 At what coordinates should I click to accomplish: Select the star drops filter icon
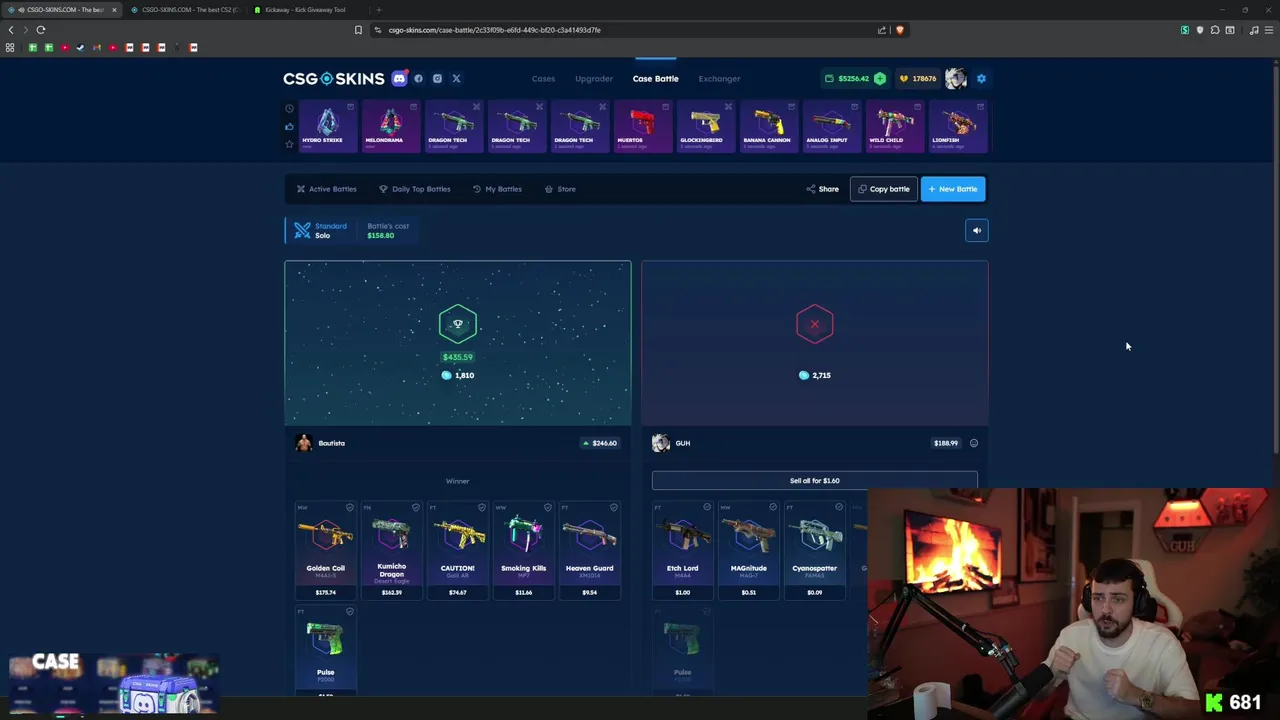coord(290,144)
